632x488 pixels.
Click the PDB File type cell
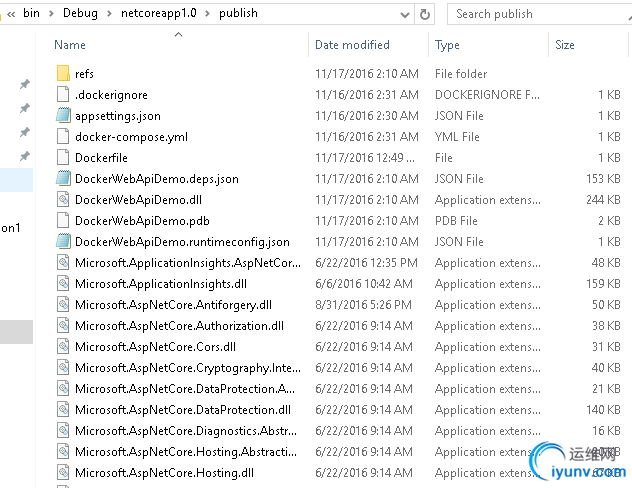[456, 220]
